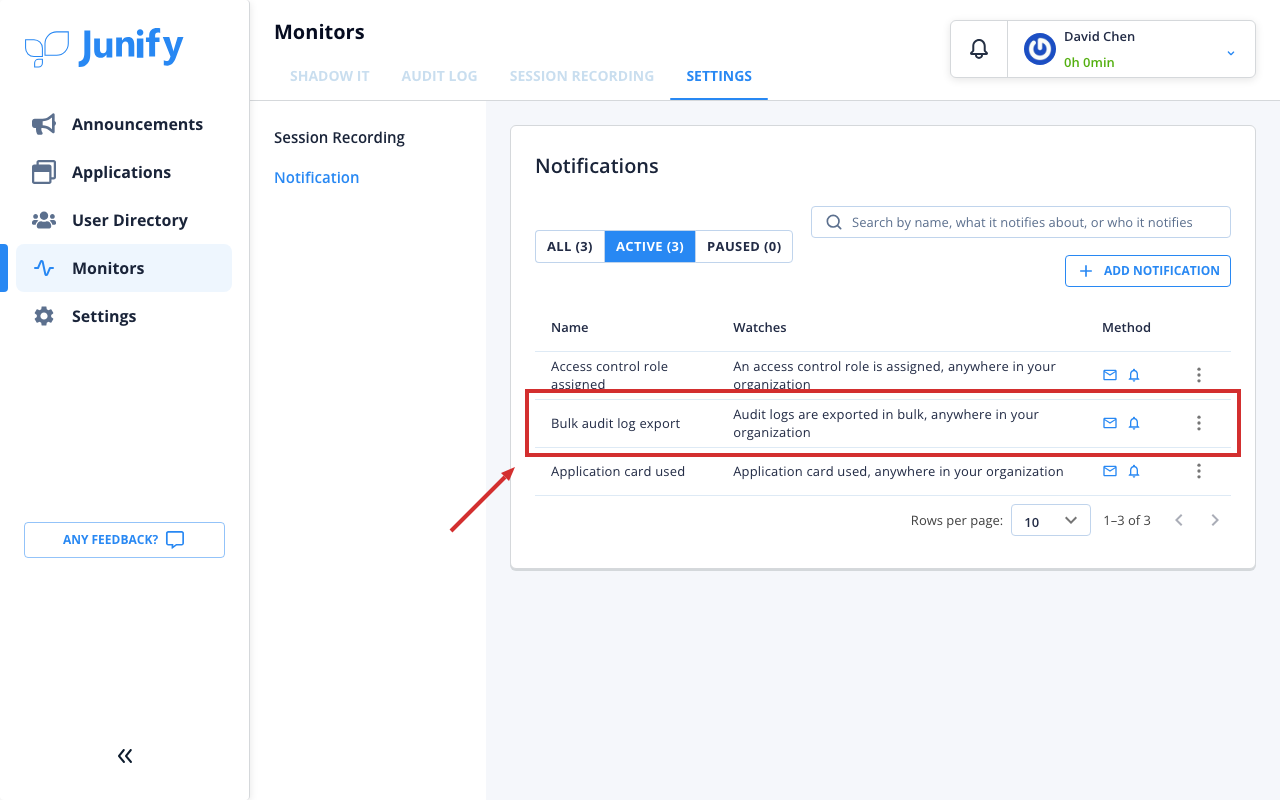
Task: Click David Chen's power avatar icon
Action: coord(1040,49)
